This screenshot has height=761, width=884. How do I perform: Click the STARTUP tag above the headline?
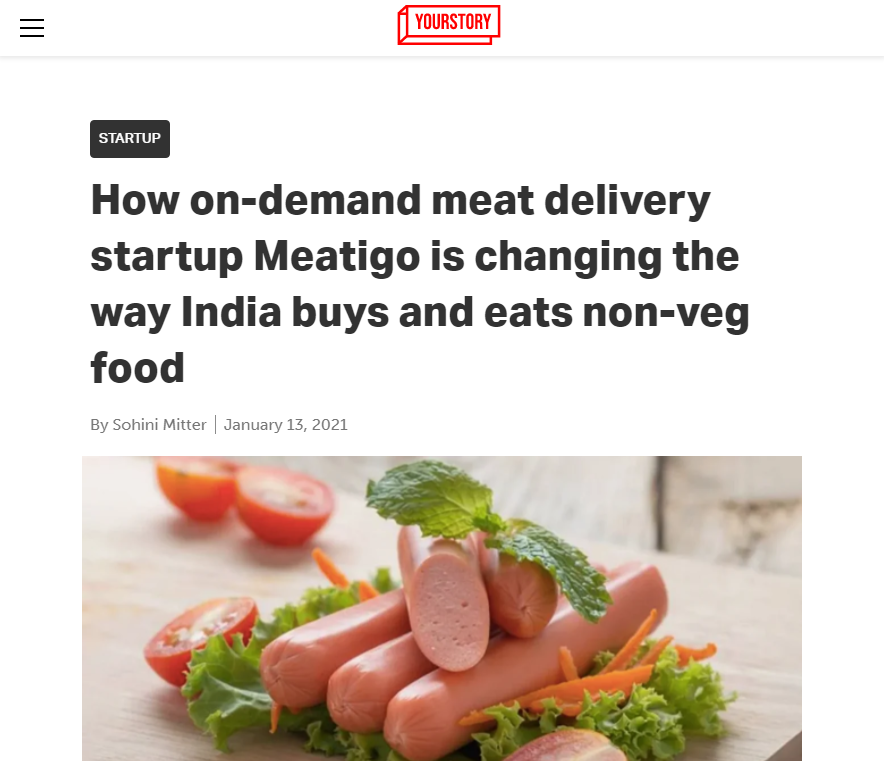point(129,139)
